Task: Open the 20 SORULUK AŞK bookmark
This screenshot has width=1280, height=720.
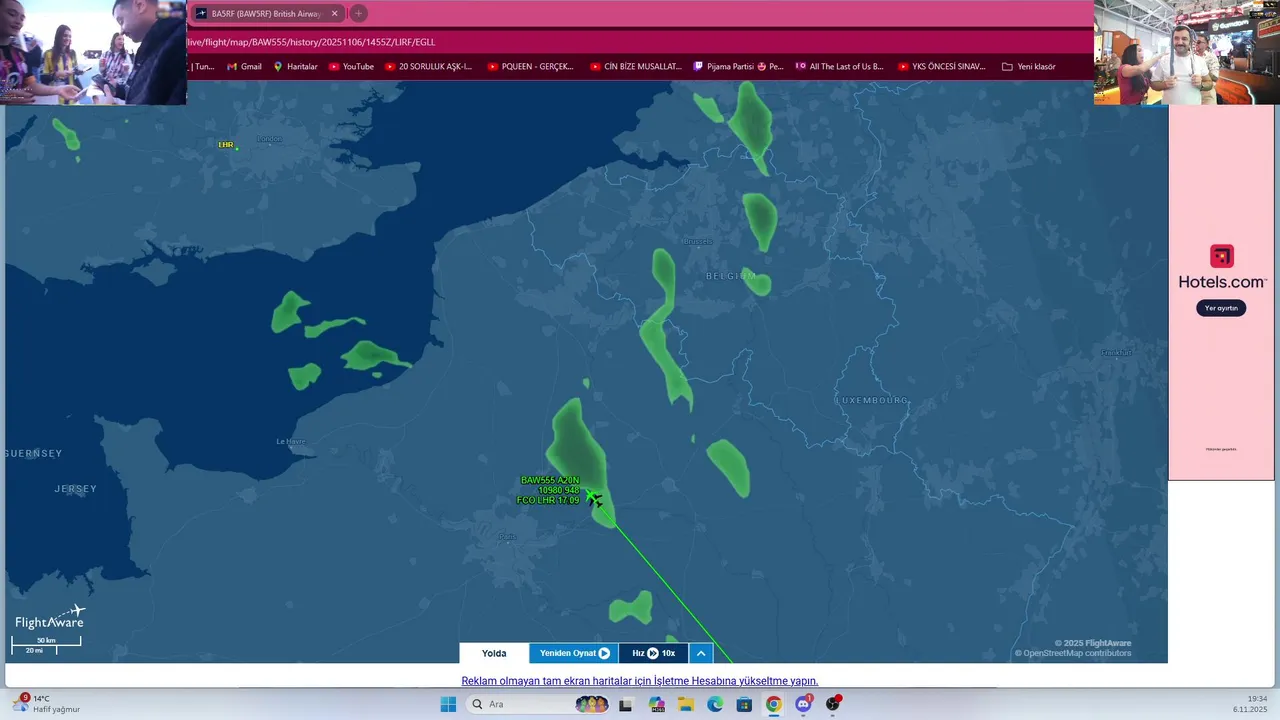Action: (428, 67)
